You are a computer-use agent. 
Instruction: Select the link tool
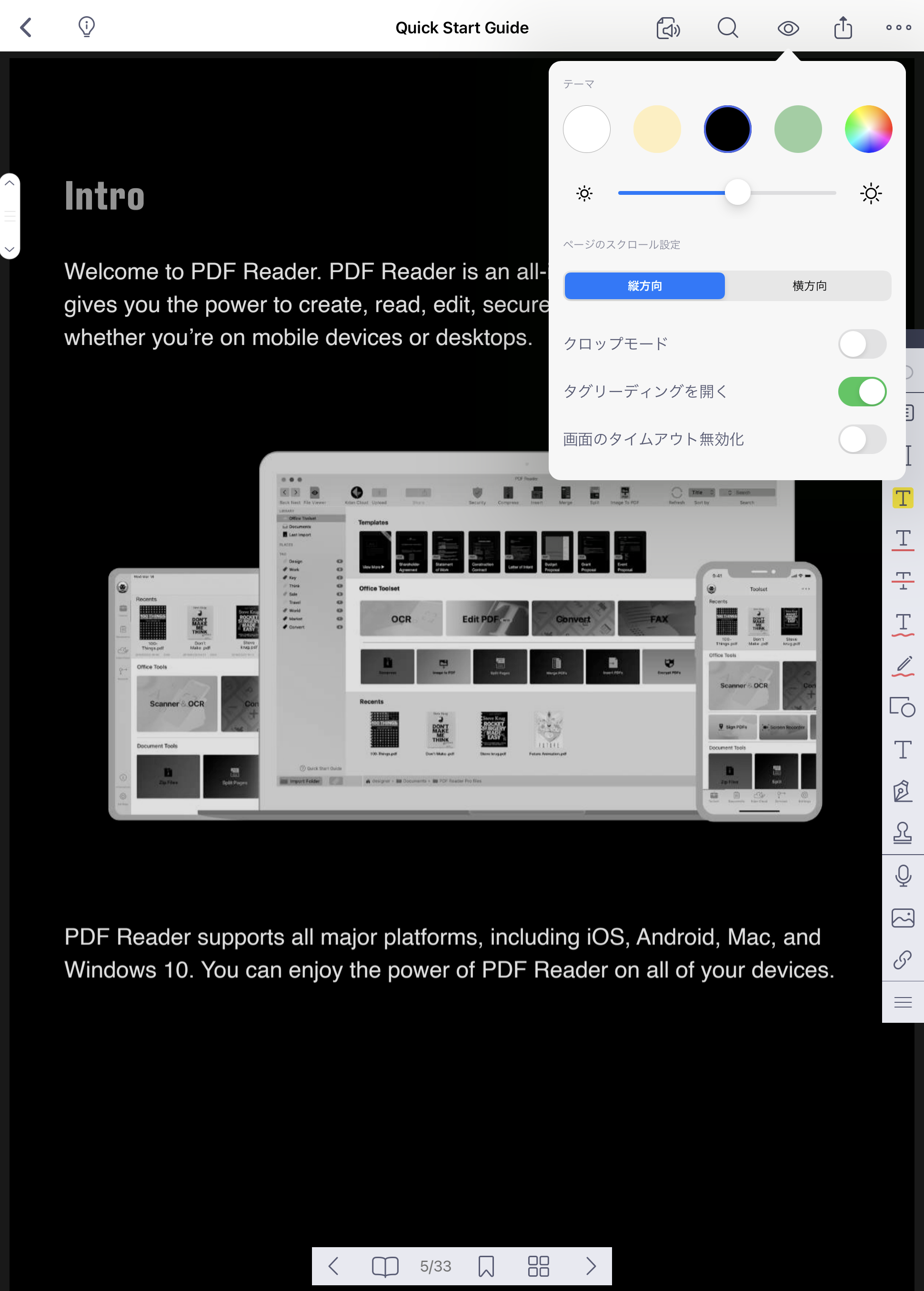pyautogui.click(x=903, y=960)
